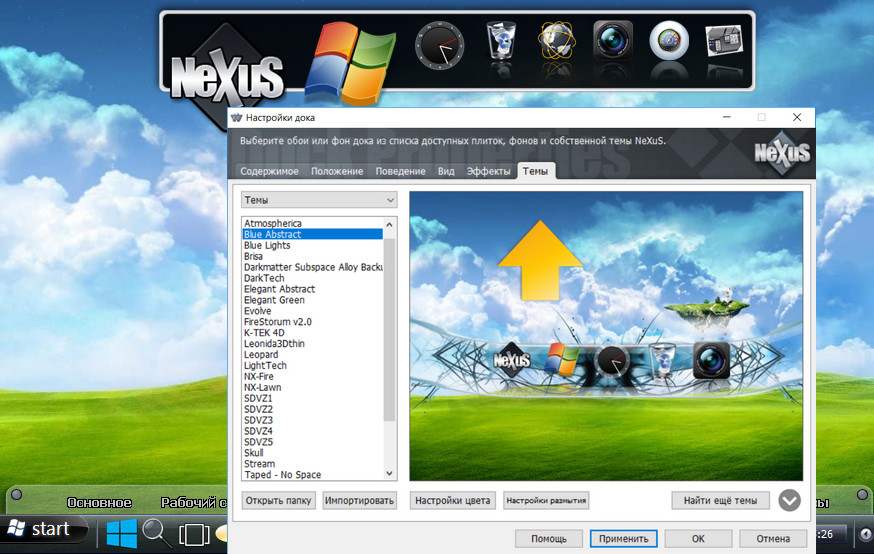Viewport: 874px width, 554px height.
Task: Open Настройки цвета settings
Action: [x=453, y=500]
